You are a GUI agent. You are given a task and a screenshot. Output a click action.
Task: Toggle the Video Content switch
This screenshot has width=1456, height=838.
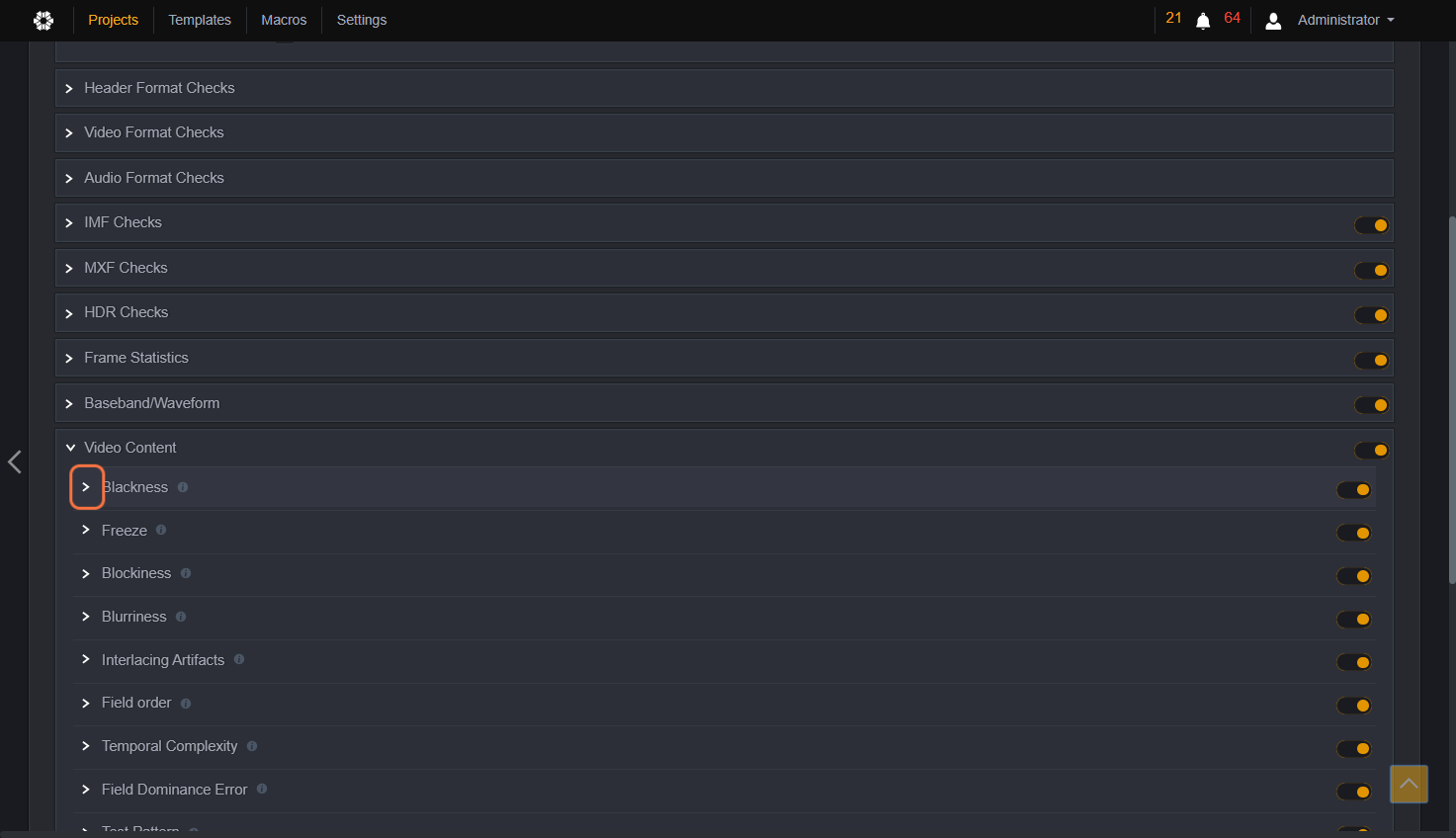(1371, 451)
